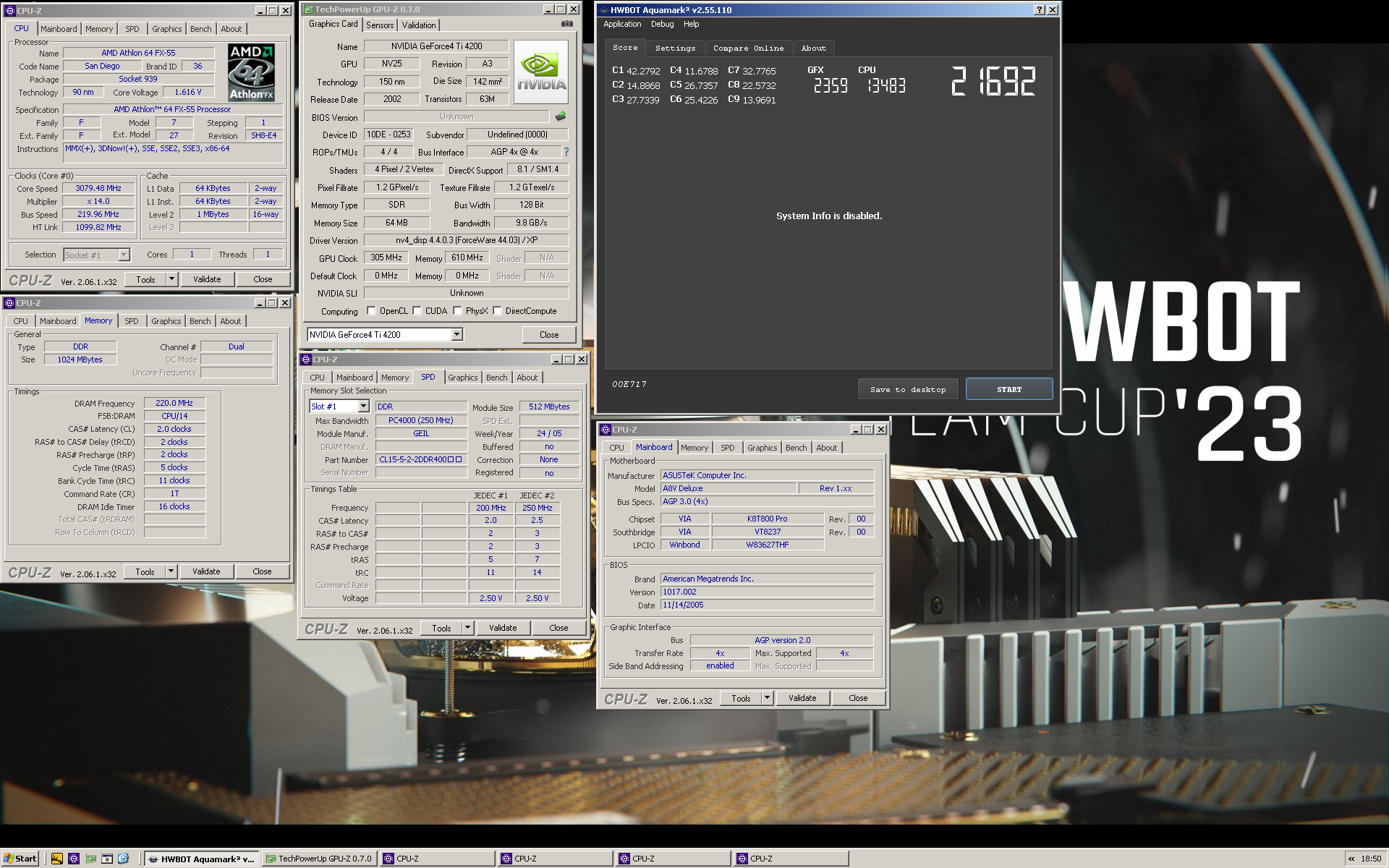The height and width of the screenshot is (868, 1389).
Task: Open the last quick launch icon on the taskbar
Action: tap(124, 859)
